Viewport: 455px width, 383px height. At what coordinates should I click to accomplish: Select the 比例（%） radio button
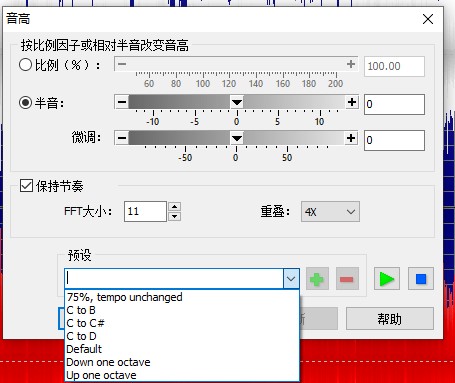[25, 65]
